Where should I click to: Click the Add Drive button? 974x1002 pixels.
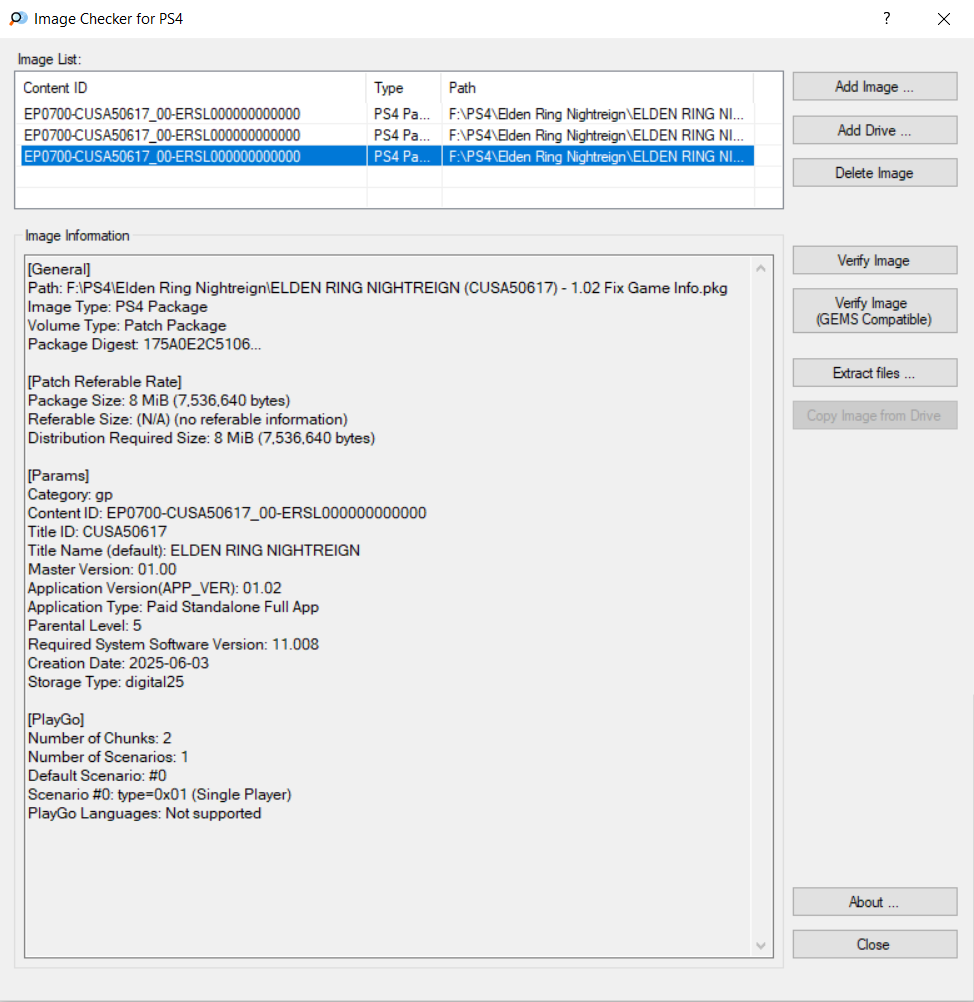[x=875, y=130]
